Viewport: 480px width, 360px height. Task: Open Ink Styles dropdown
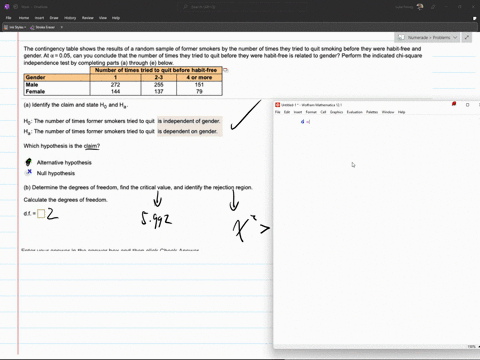[15, 27]
